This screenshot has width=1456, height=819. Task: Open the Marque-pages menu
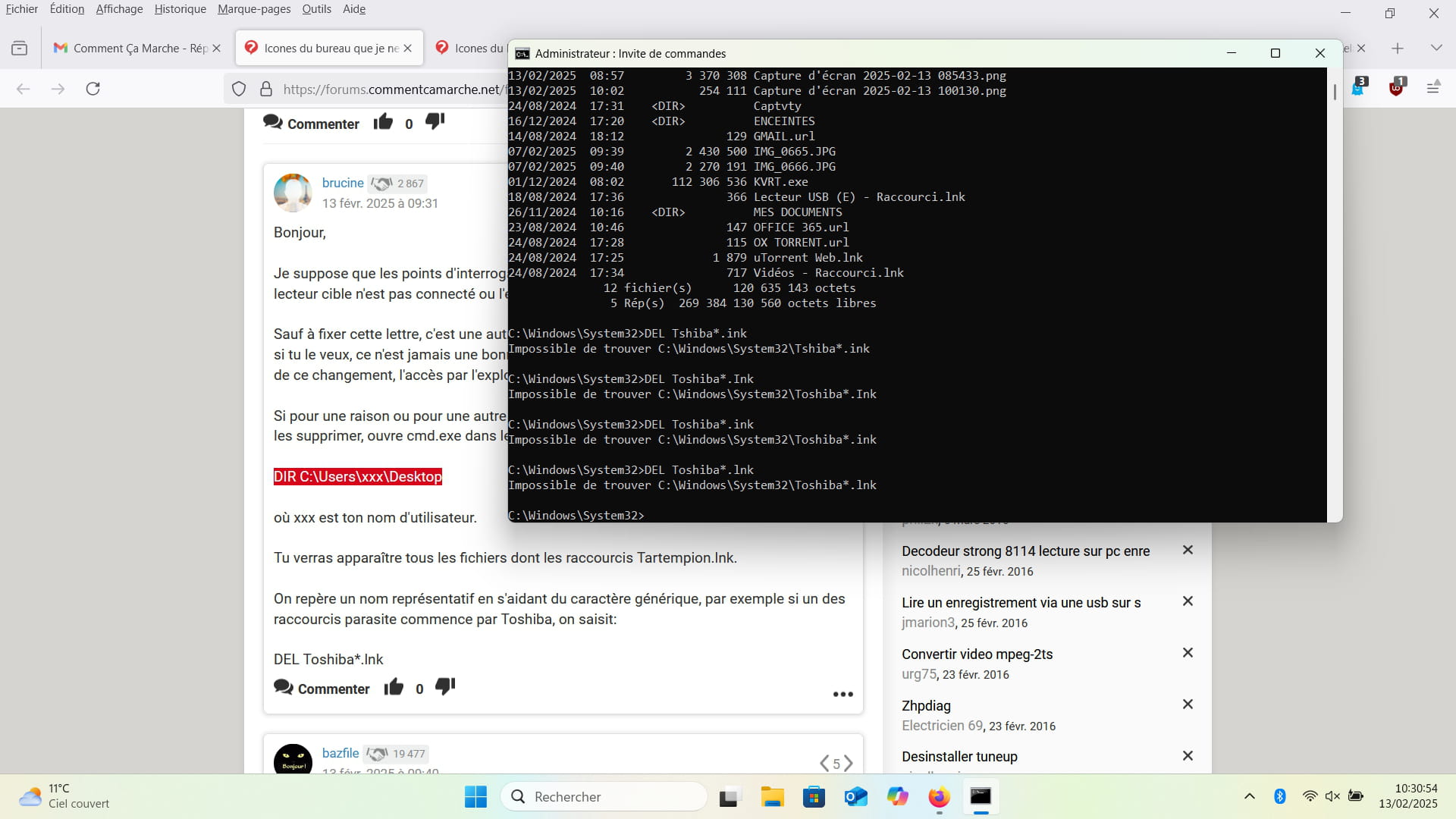[254, 9]
